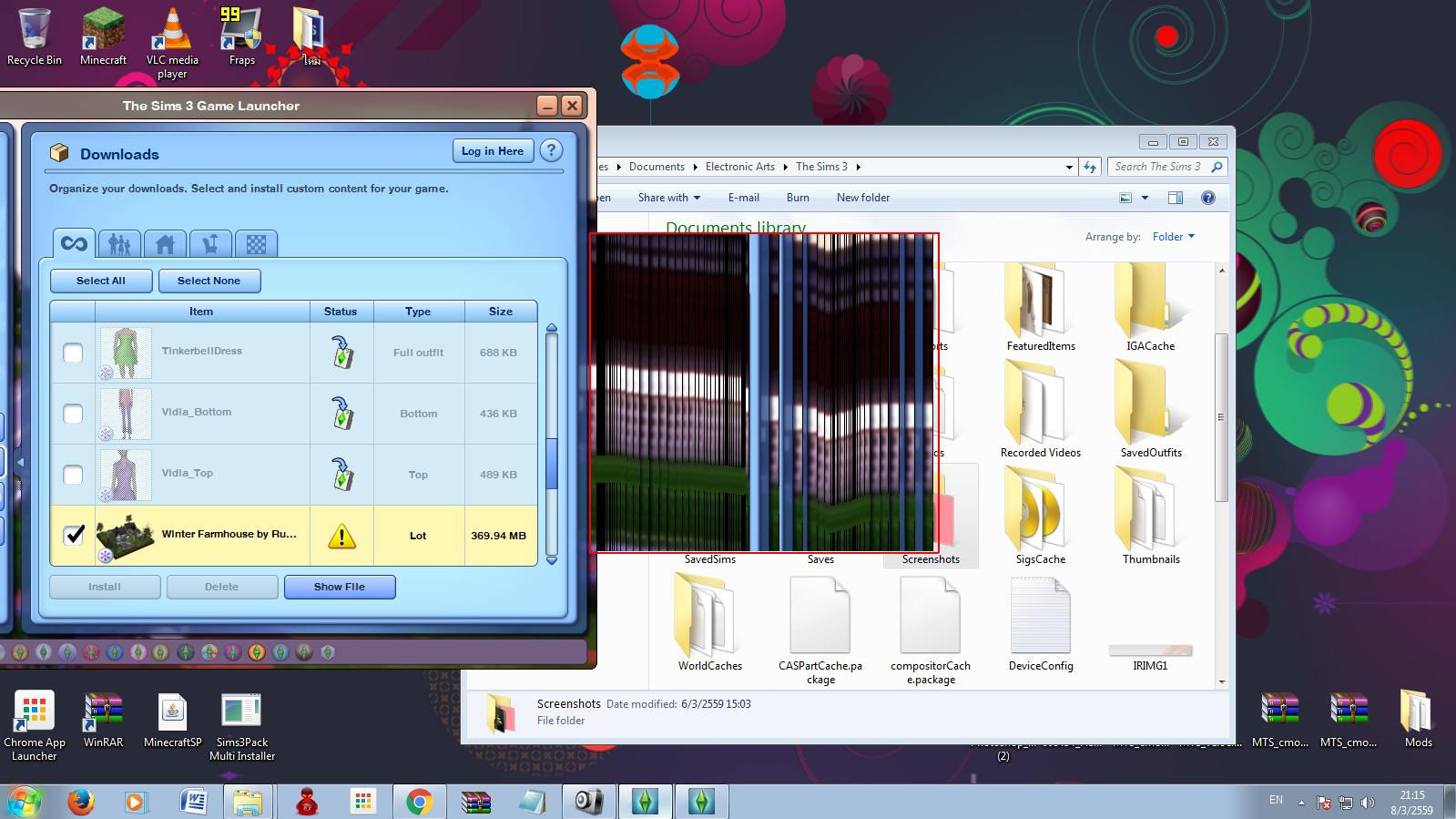The width and height of the screenshot is (1456, 819).
Task: Click the Windows Start button
Action: [x=25, y=802]
